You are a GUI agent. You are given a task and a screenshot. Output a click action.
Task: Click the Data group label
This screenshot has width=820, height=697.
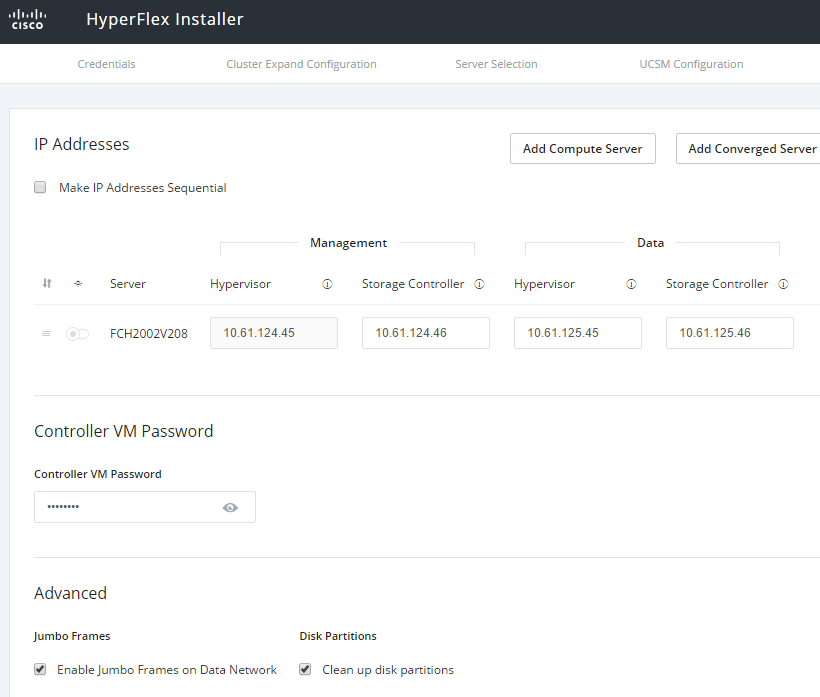point(650,243)
